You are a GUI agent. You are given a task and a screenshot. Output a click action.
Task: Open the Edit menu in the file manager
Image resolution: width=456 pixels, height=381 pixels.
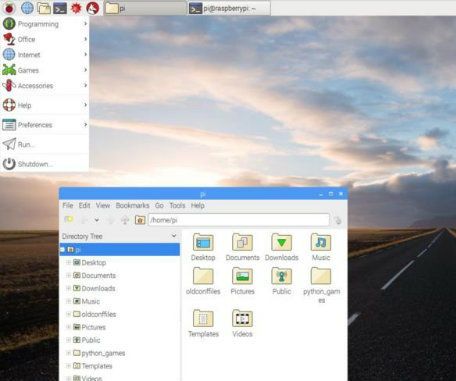84,205
